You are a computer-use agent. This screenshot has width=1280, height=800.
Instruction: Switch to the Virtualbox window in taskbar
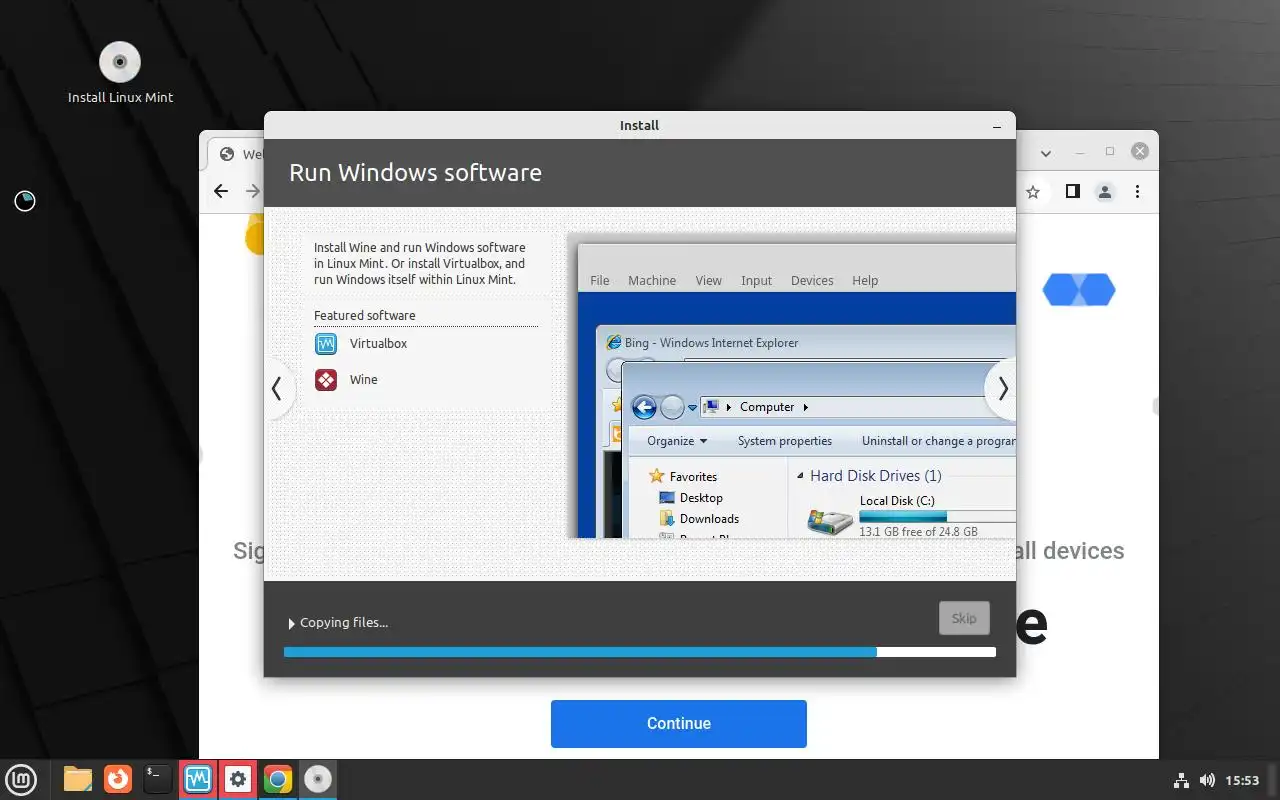[198, 779]
